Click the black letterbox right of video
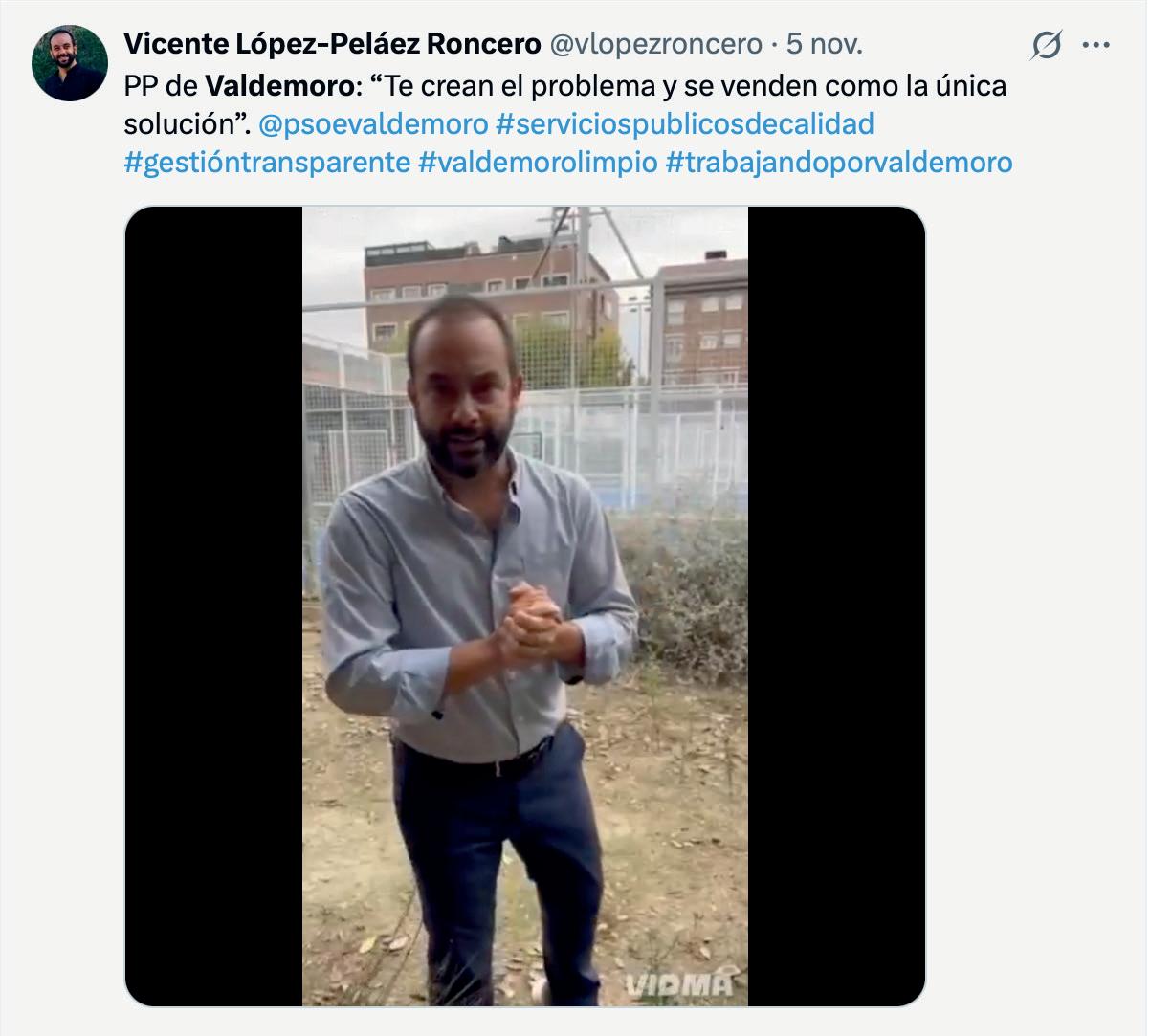Image resolution: width=1150 pixels, height=1036 pixels. pos(836,606)
